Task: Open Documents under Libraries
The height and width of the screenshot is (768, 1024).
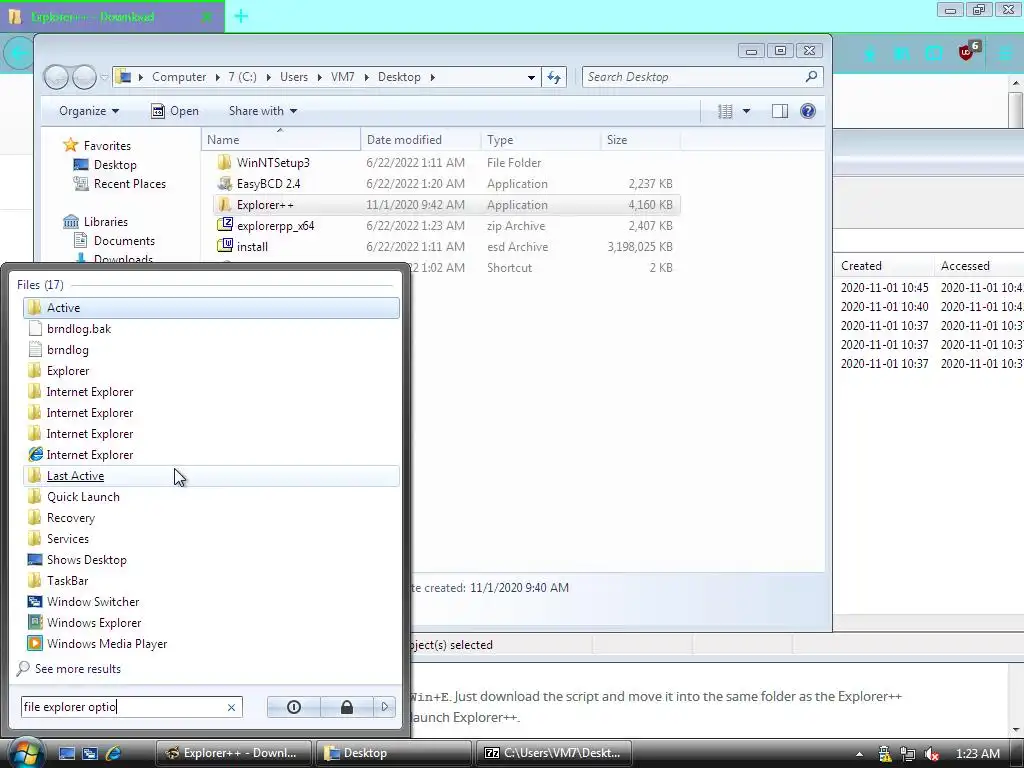Action: pyautogui.click(x=124, y=240)
